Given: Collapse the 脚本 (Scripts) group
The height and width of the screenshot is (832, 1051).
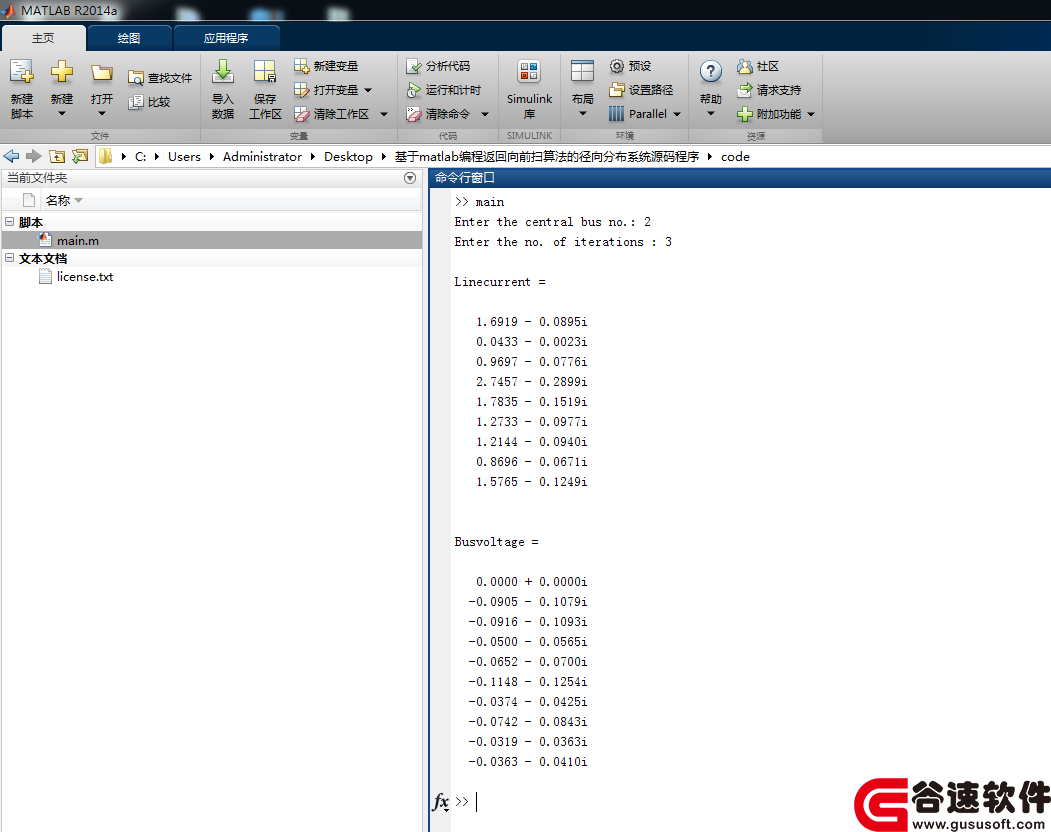Looking at the screenshot, I should (x=9, y=221).
